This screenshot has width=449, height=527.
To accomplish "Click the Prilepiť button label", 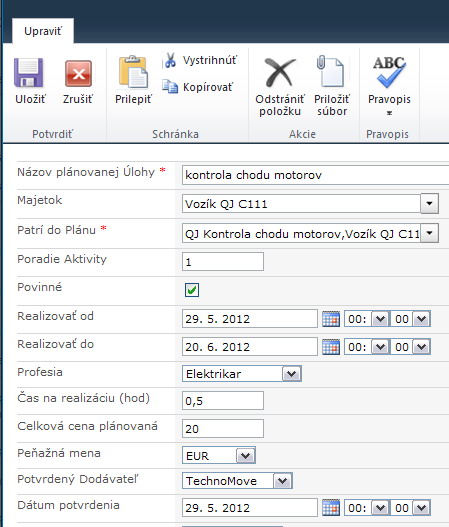I will pyautogui.click(x=133, y=99).
